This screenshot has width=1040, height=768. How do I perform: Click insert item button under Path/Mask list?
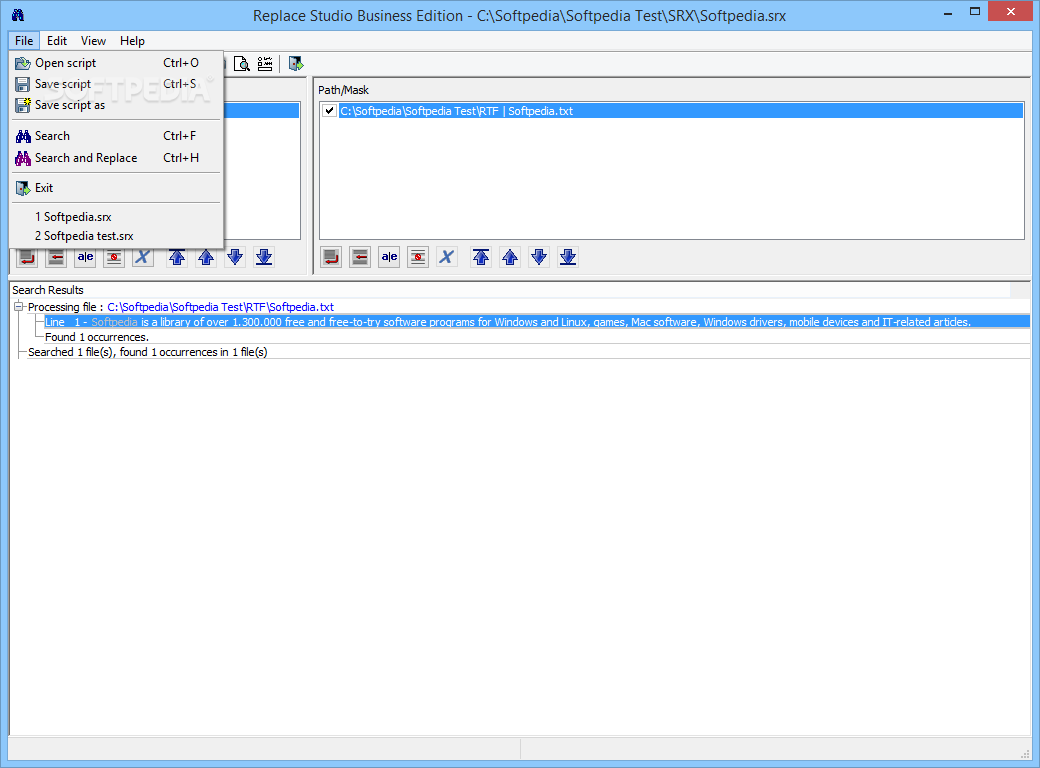pos(360,257)
